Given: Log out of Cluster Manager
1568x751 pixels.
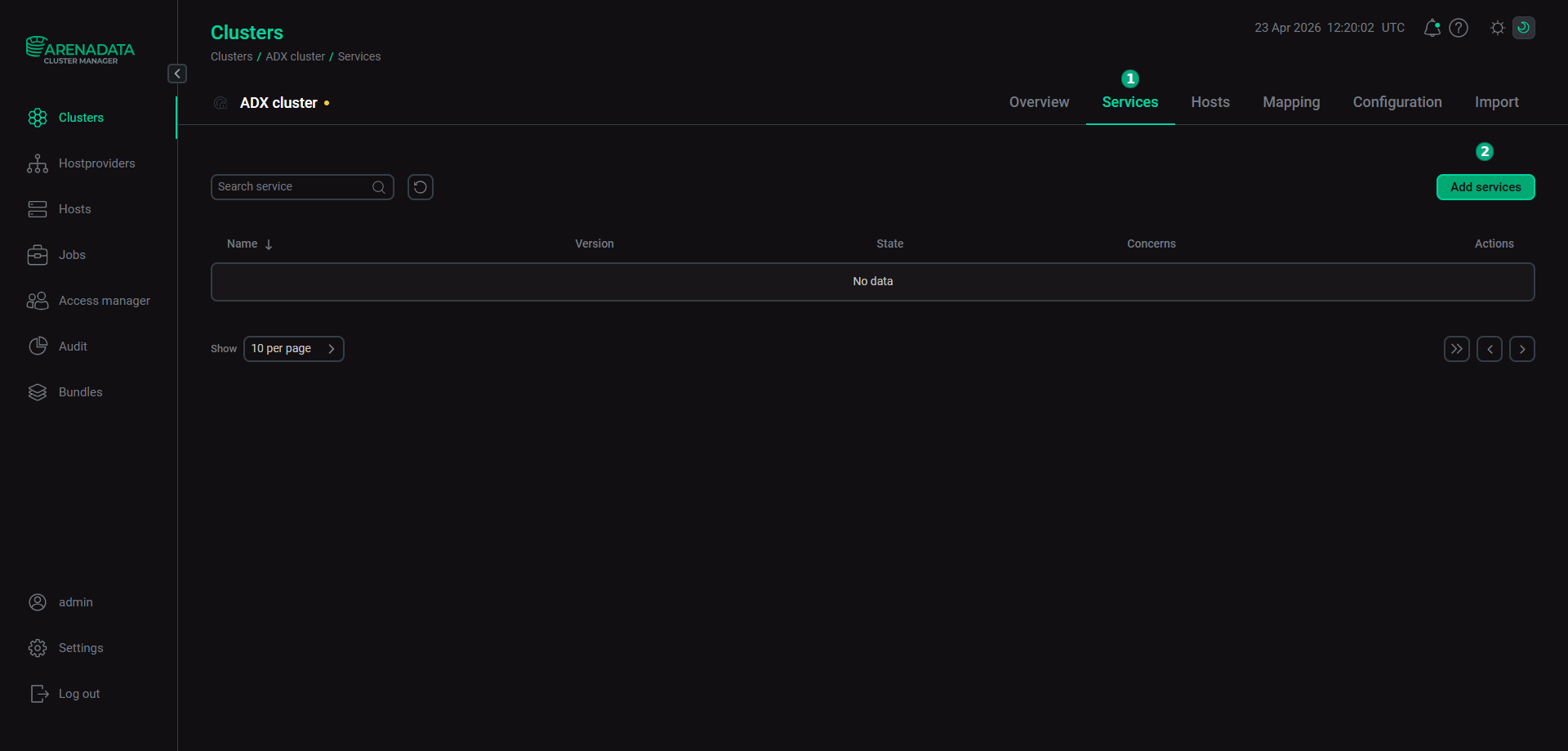Looking at the screenshot, I should click(64, 694).
